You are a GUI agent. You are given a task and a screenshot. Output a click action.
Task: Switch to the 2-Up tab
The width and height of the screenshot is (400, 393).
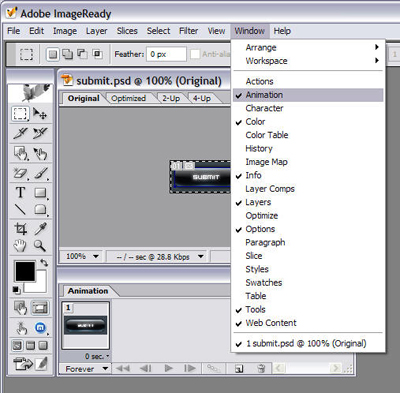[x=171, y=98]
